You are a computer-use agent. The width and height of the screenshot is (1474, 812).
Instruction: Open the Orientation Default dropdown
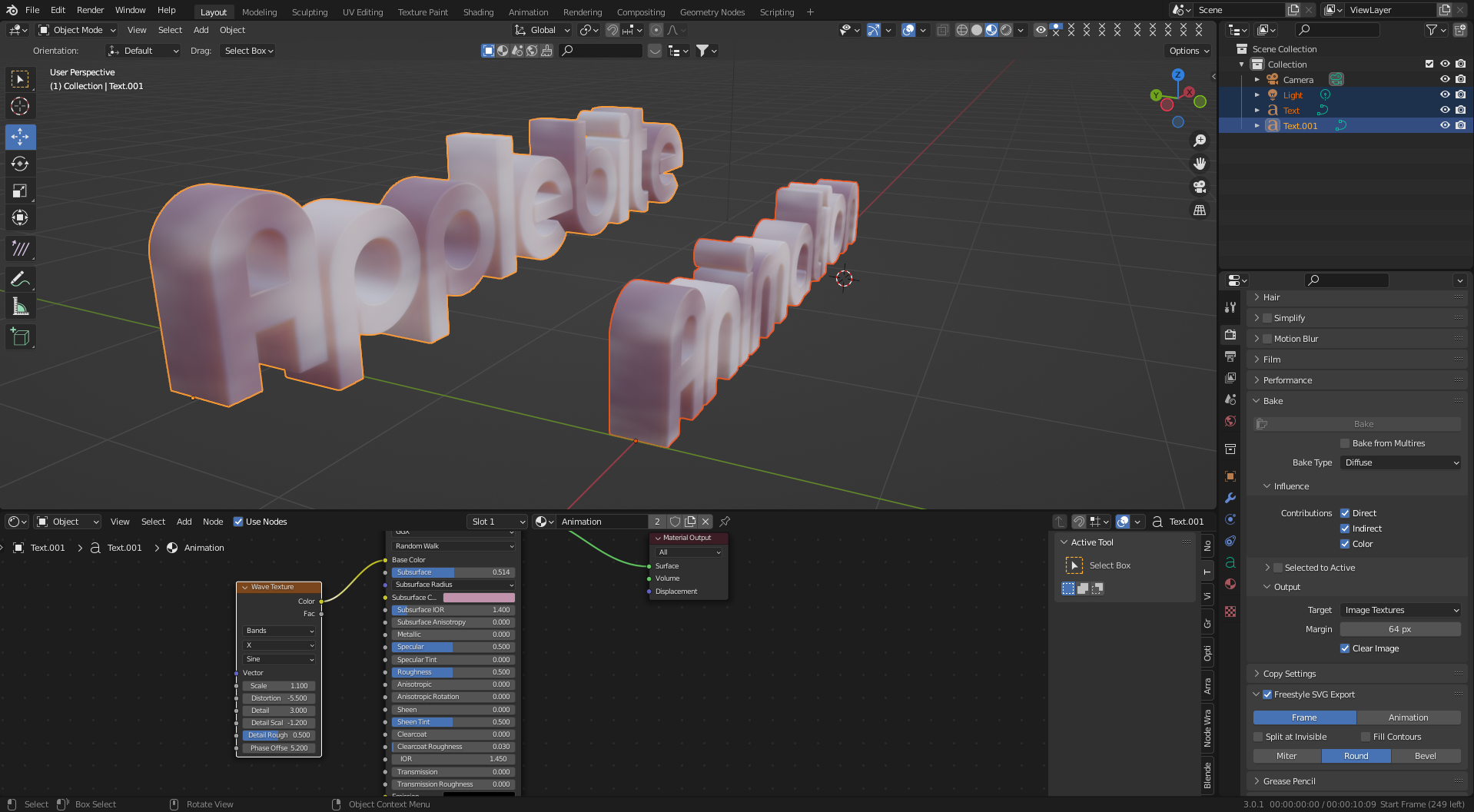143,51
